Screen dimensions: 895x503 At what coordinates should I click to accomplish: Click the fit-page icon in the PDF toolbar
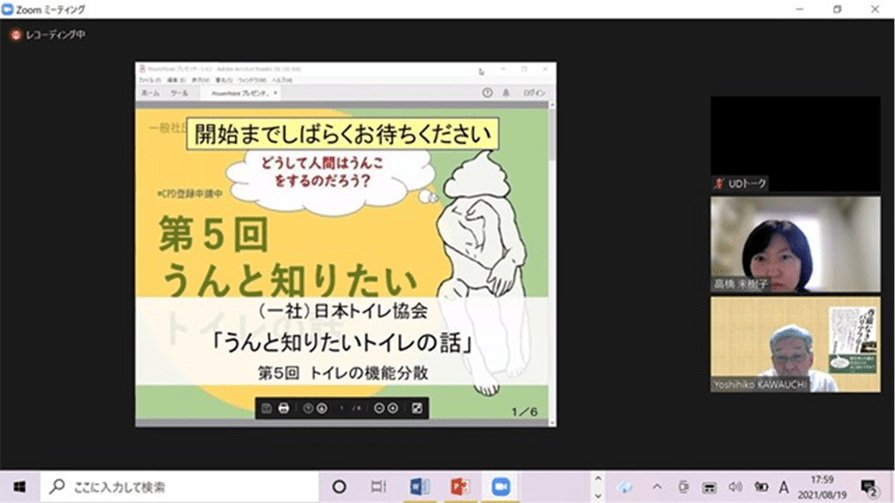pyautogui.click(x=417, y=408)
